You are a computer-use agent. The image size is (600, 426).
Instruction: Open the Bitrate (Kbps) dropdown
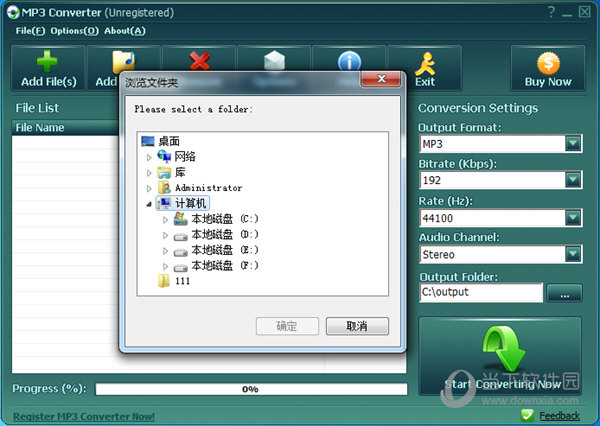point(573,180)
